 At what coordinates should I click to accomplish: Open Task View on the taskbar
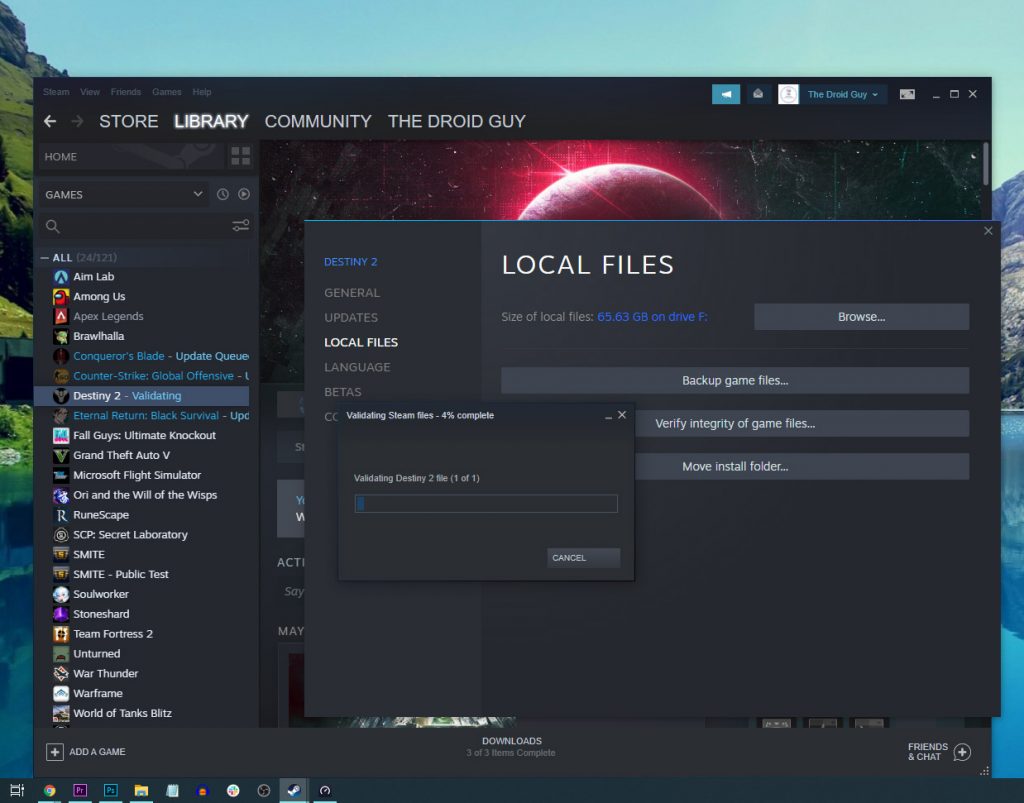[x=17, y=791]
